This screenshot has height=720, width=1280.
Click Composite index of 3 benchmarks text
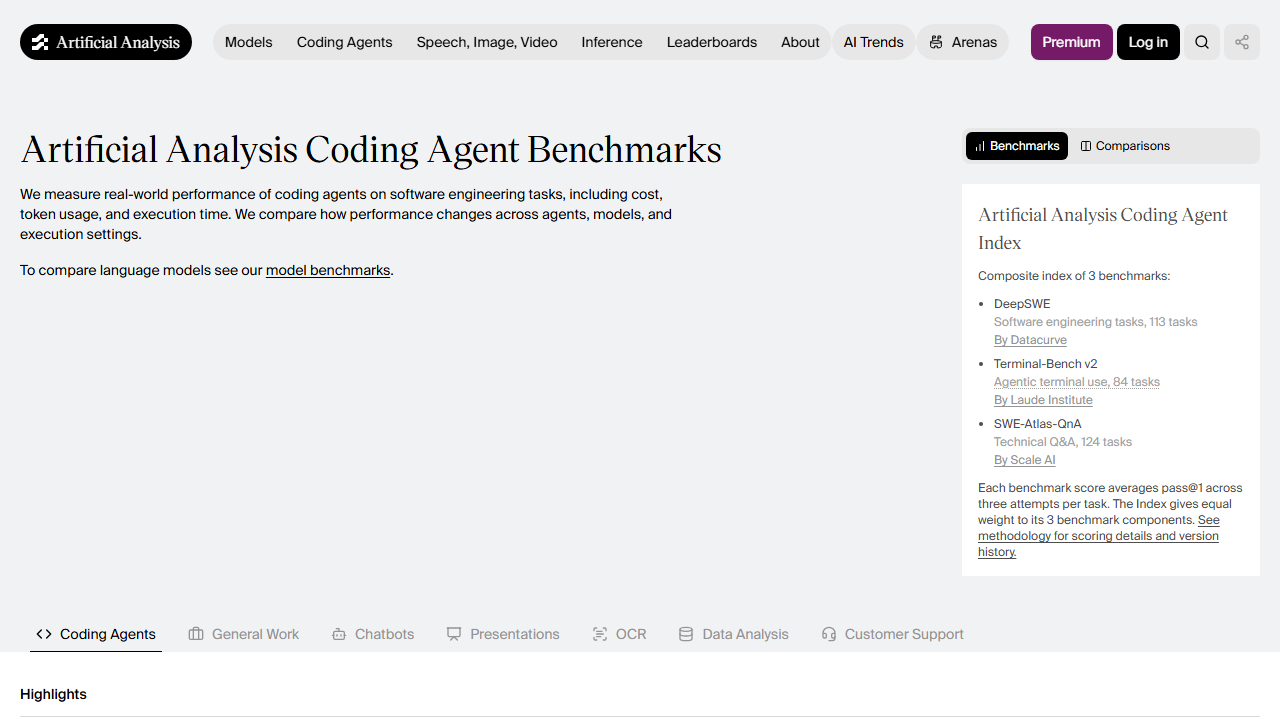1074,276
